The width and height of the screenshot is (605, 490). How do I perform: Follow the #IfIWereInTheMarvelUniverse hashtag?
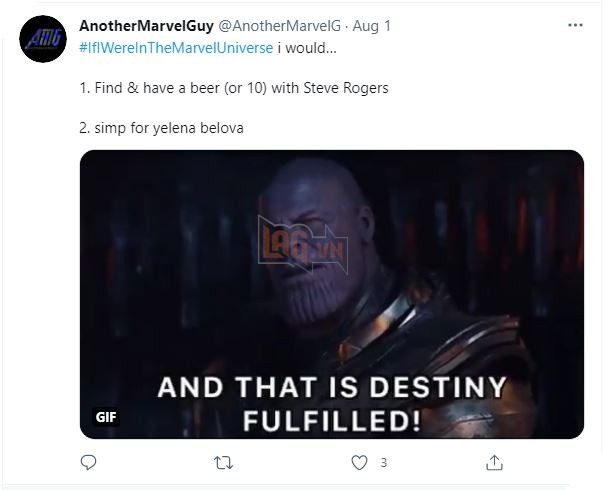click(x=175, y=49)
